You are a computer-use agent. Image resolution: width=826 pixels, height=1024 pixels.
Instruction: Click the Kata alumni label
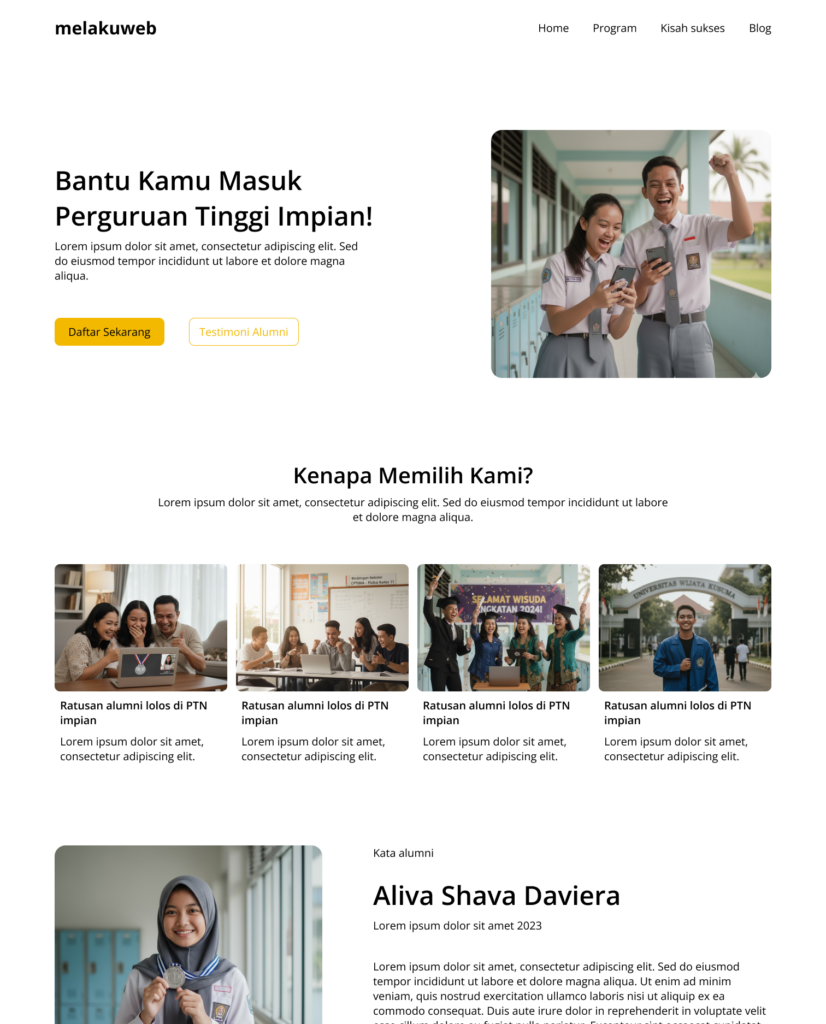coord(403,853)
